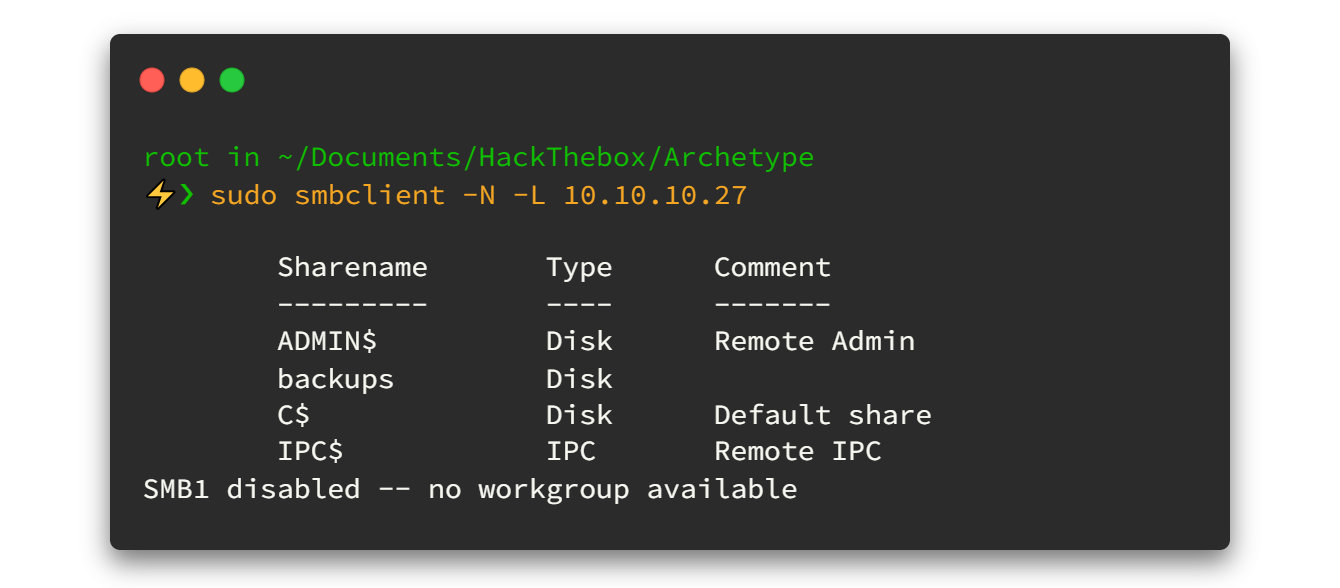Click the "SMB1 disabled" message line
Viewport: 1340px width, 588px height.
click(x=470, y=489)
